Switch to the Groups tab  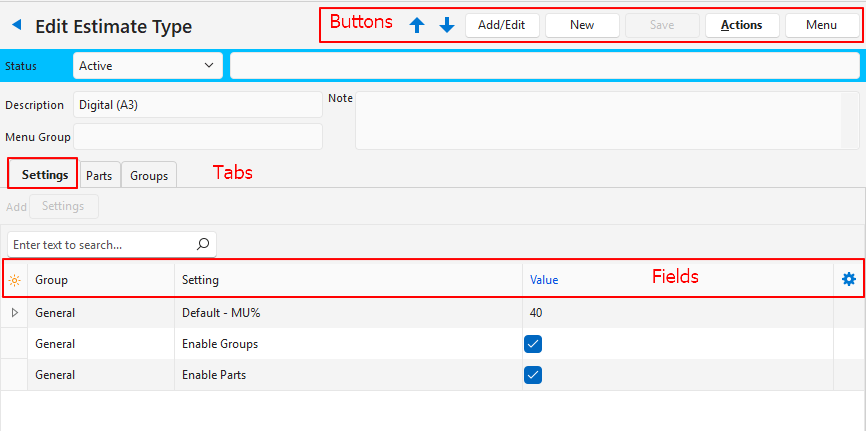pos(149,175)
